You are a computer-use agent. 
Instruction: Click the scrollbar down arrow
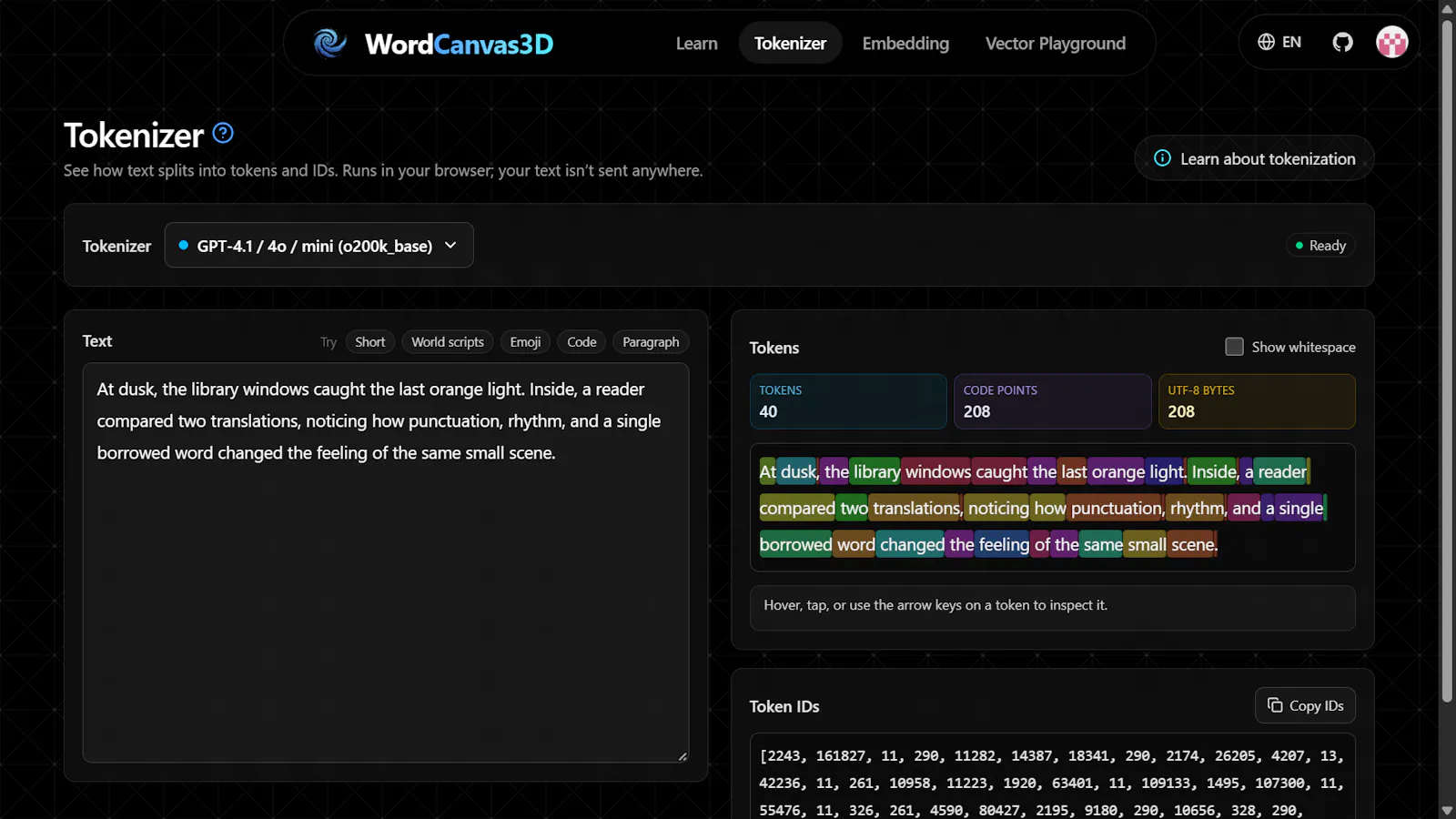pyautogui.click(x=1447, y=810)
